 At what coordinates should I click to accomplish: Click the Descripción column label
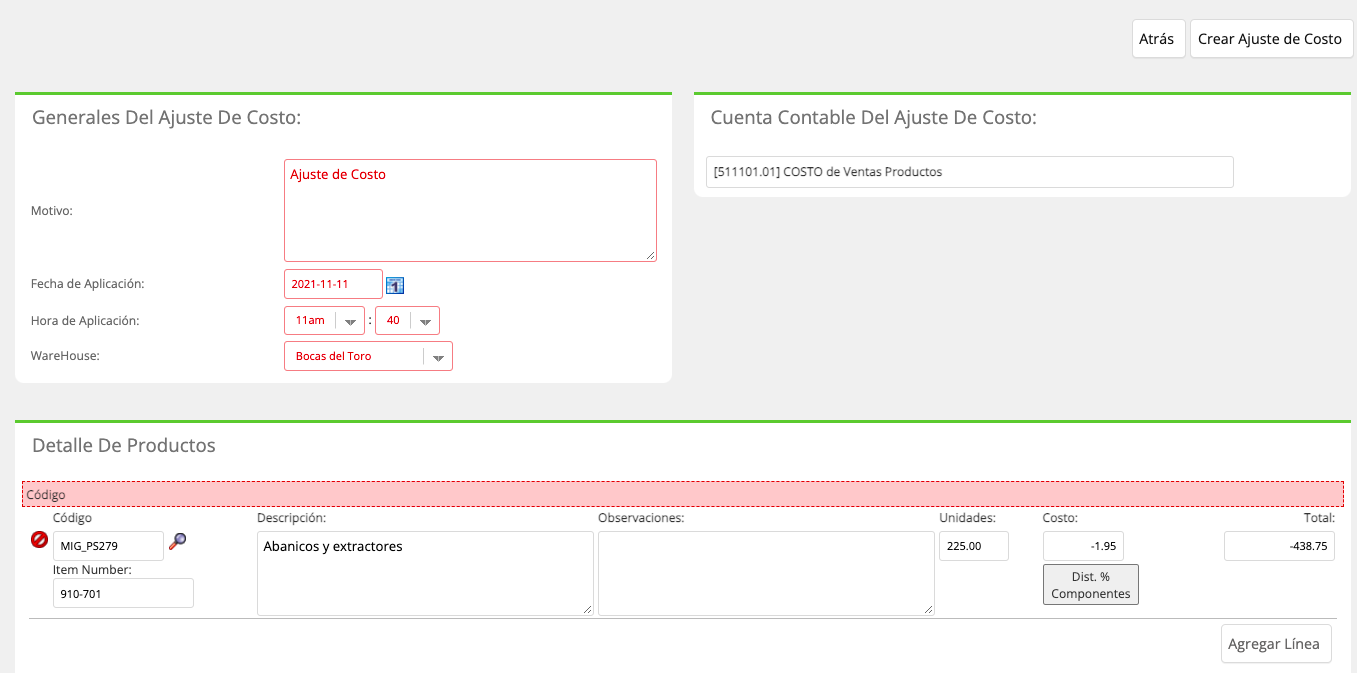pos(292,518)
